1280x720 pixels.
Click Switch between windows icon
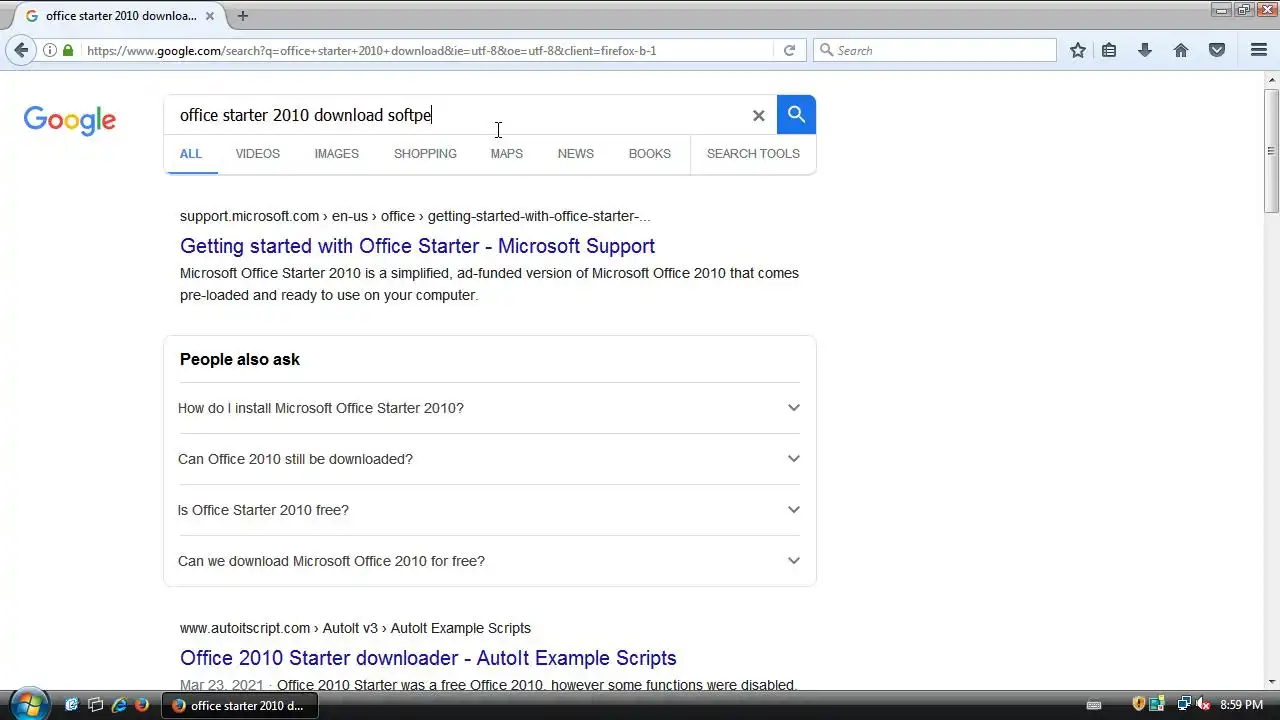click(x=95, y=705)
